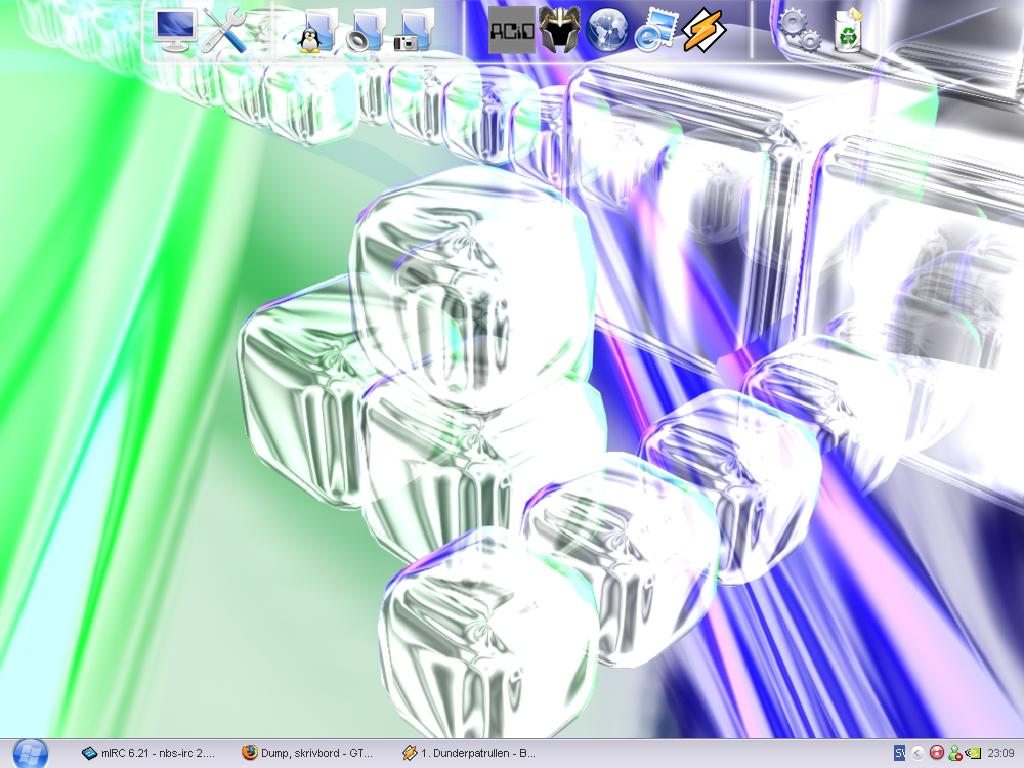
Task: Open the Internet Explorer mail stamp icon
Action: (x=655, y=30)
